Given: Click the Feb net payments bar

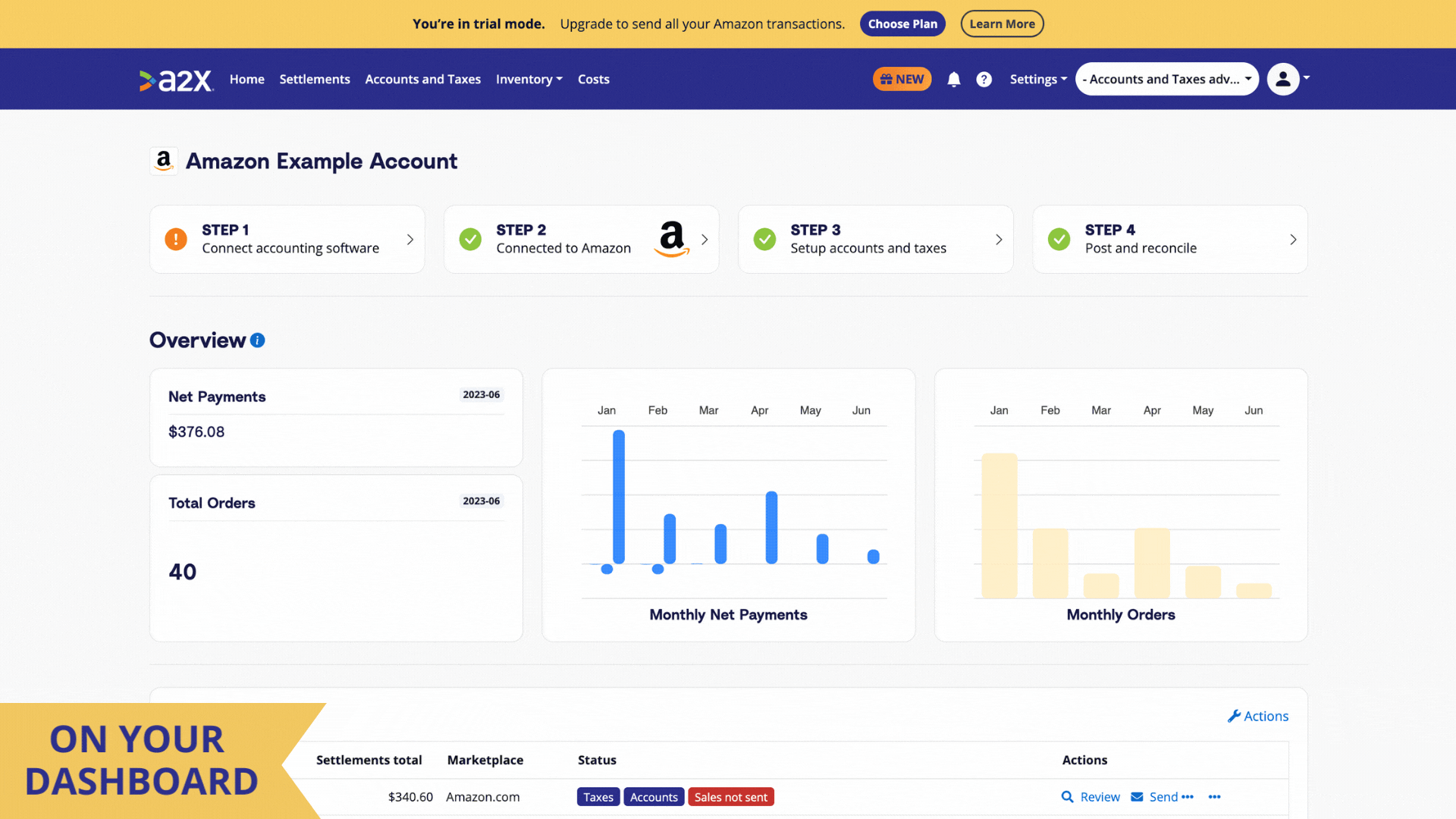Looking at the screenshot, I should (670, 538).
